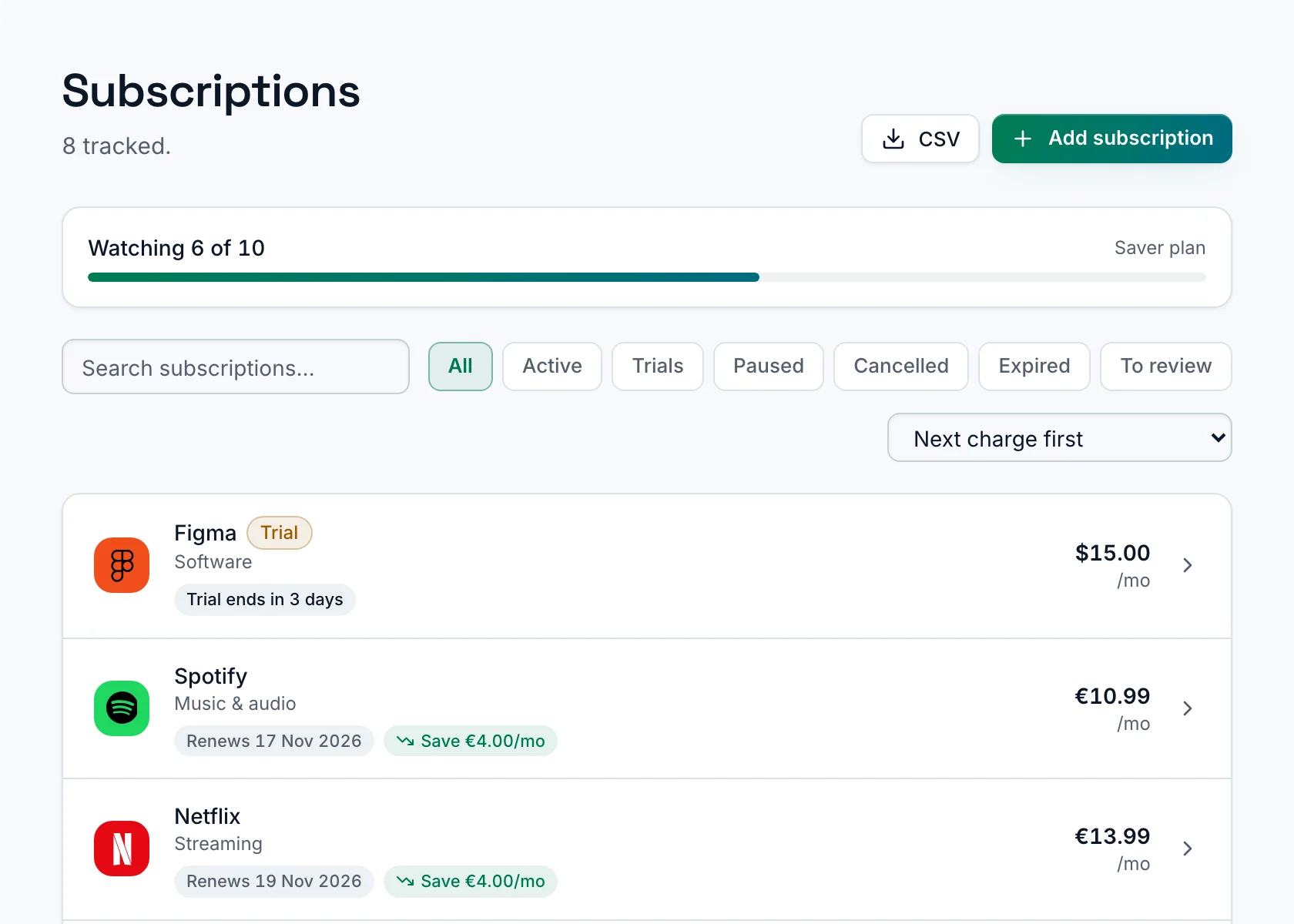This screenshot has width=1294, height=924.
Task: Focus the Search subscriptions field
Action: coord(236,367)
